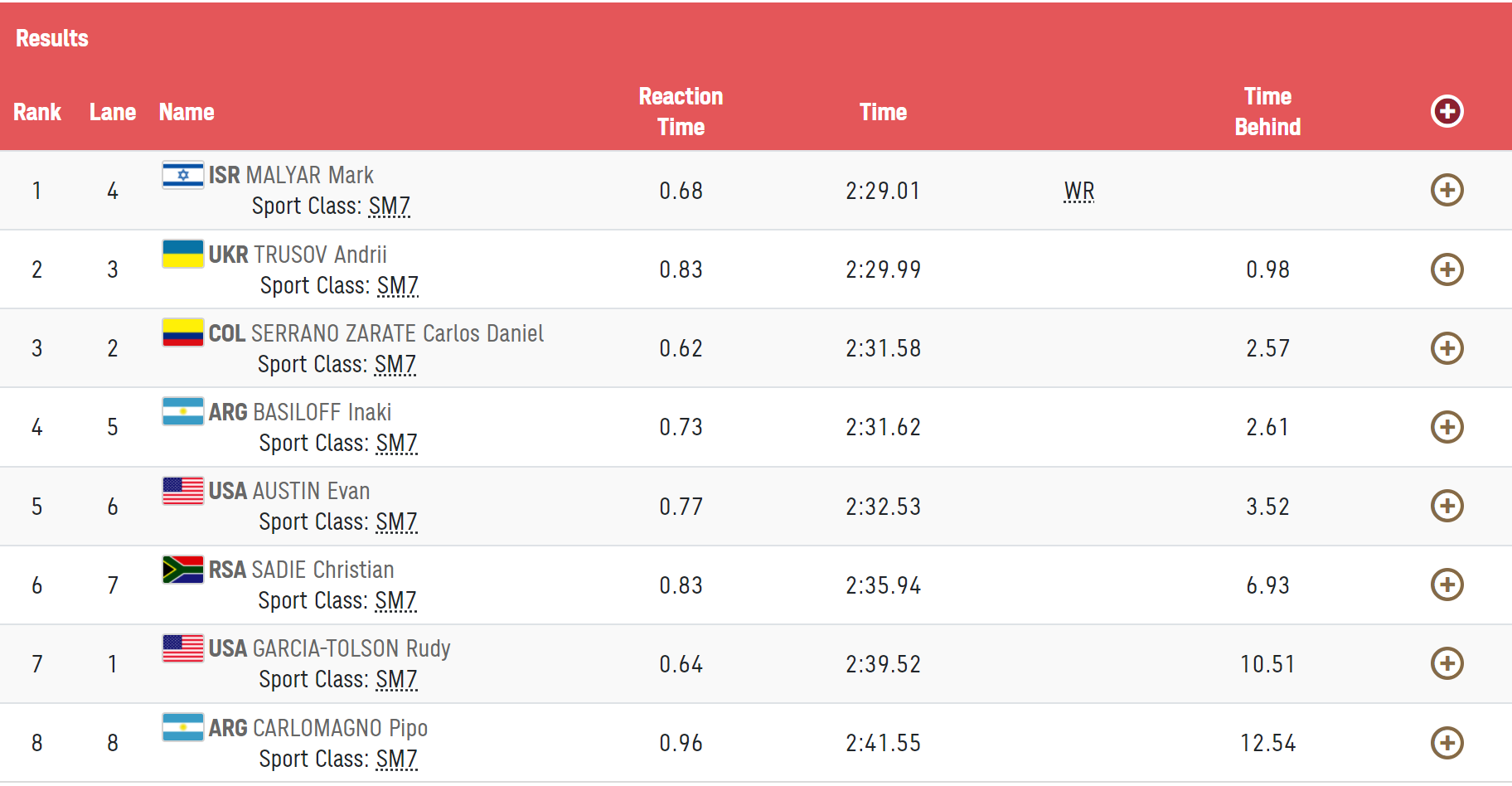Click the USA flag beside AUSTIN Evan

click(183, 491)
